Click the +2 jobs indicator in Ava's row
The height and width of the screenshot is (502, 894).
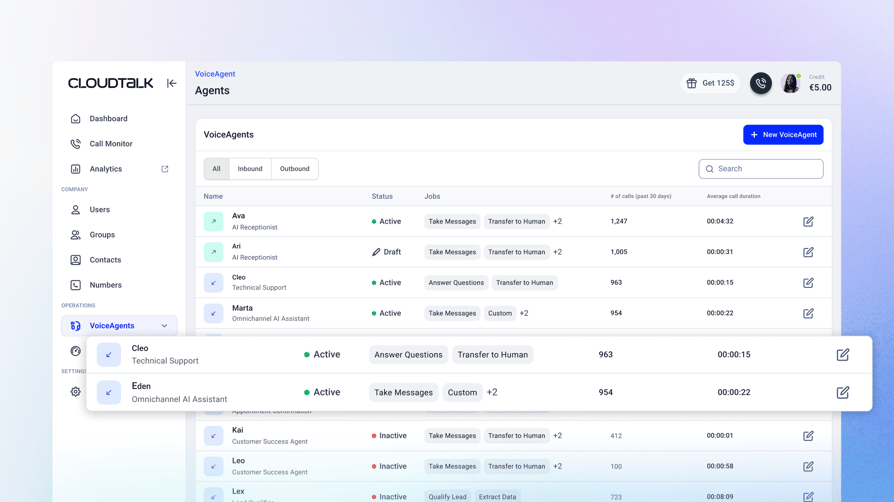point(558,221)
